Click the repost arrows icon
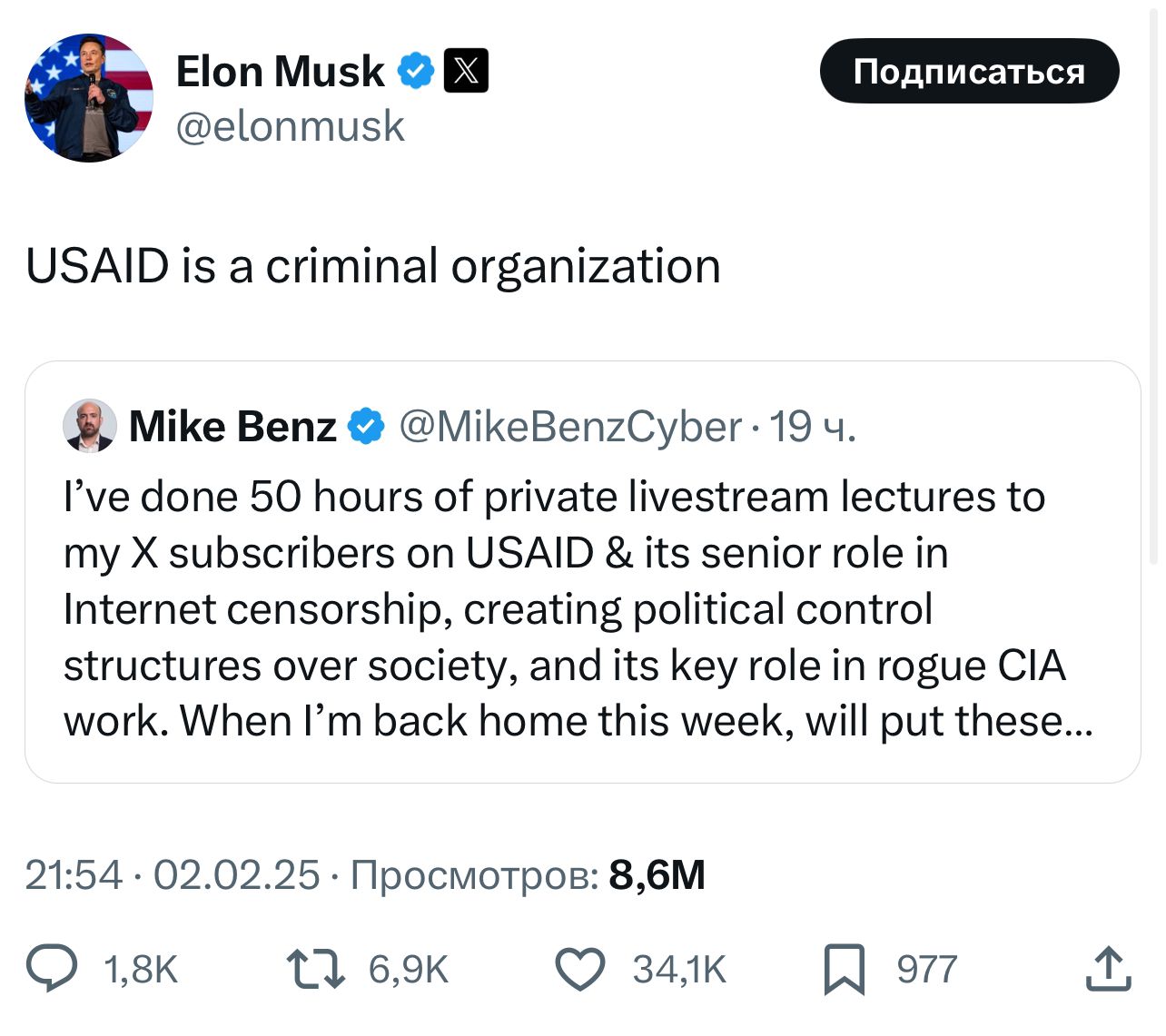The width and height of the screenshot is (1166, 1036). 315,969
